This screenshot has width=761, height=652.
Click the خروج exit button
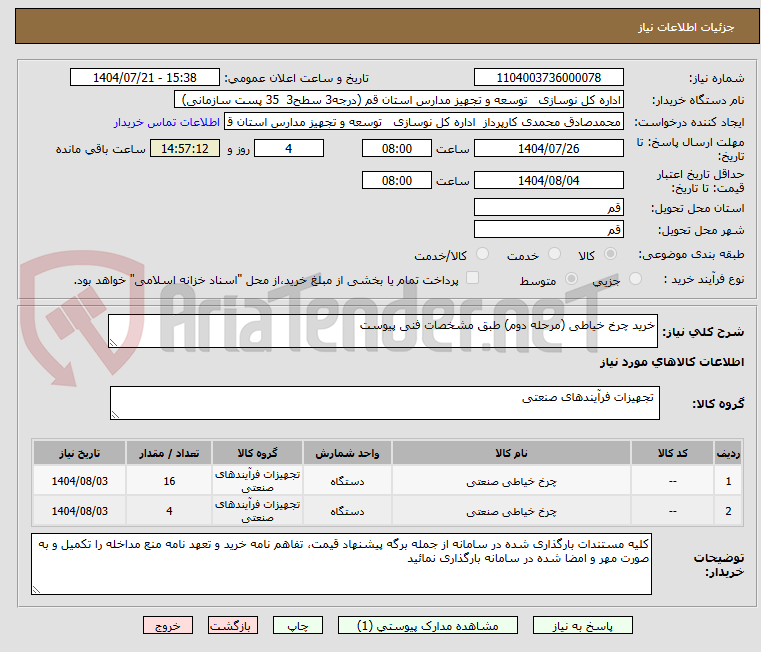click(167, 625)
